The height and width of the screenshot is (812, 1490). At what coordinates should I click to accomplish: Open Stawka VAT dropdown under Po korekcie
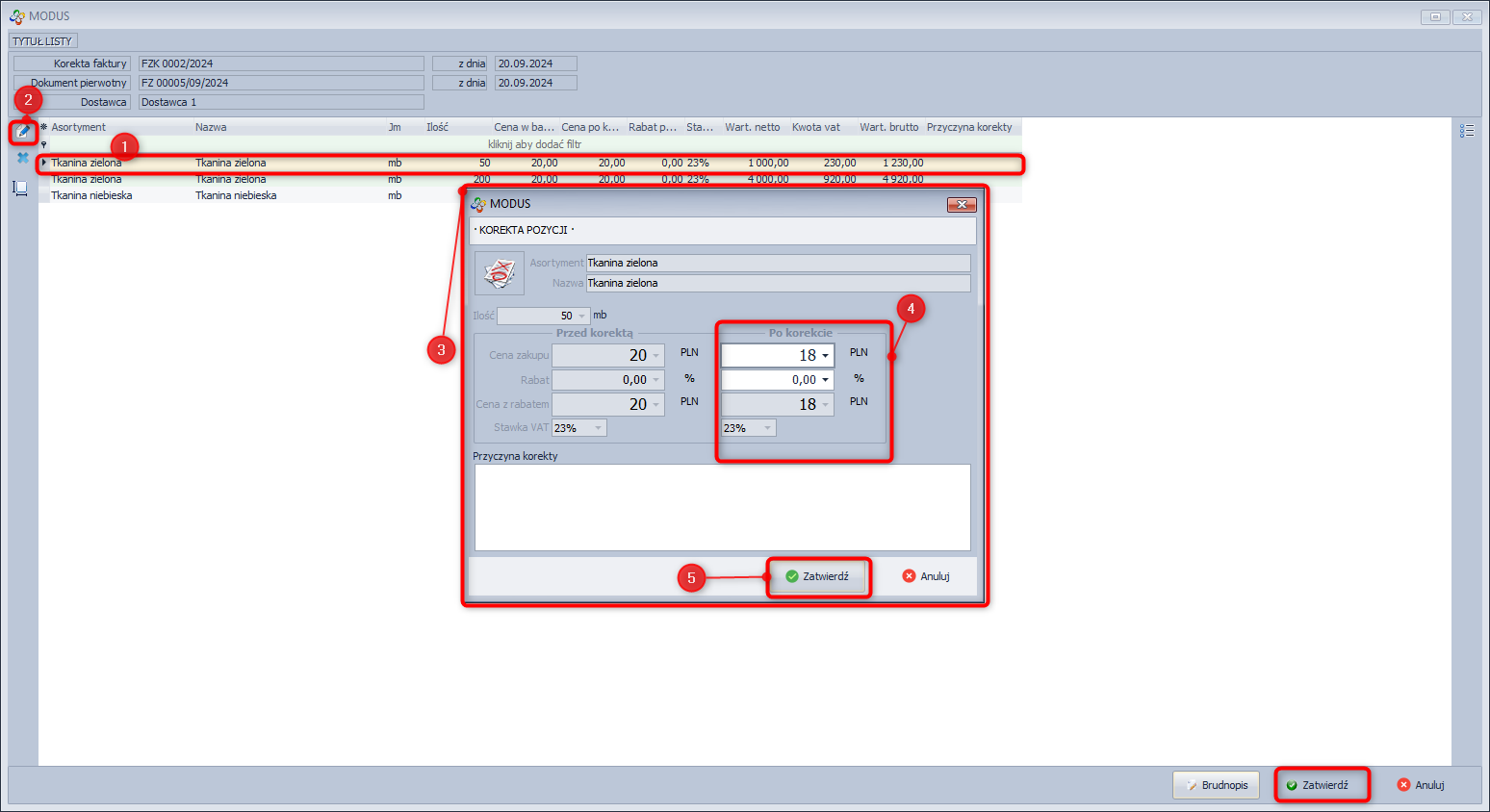(x=767, y=428)
